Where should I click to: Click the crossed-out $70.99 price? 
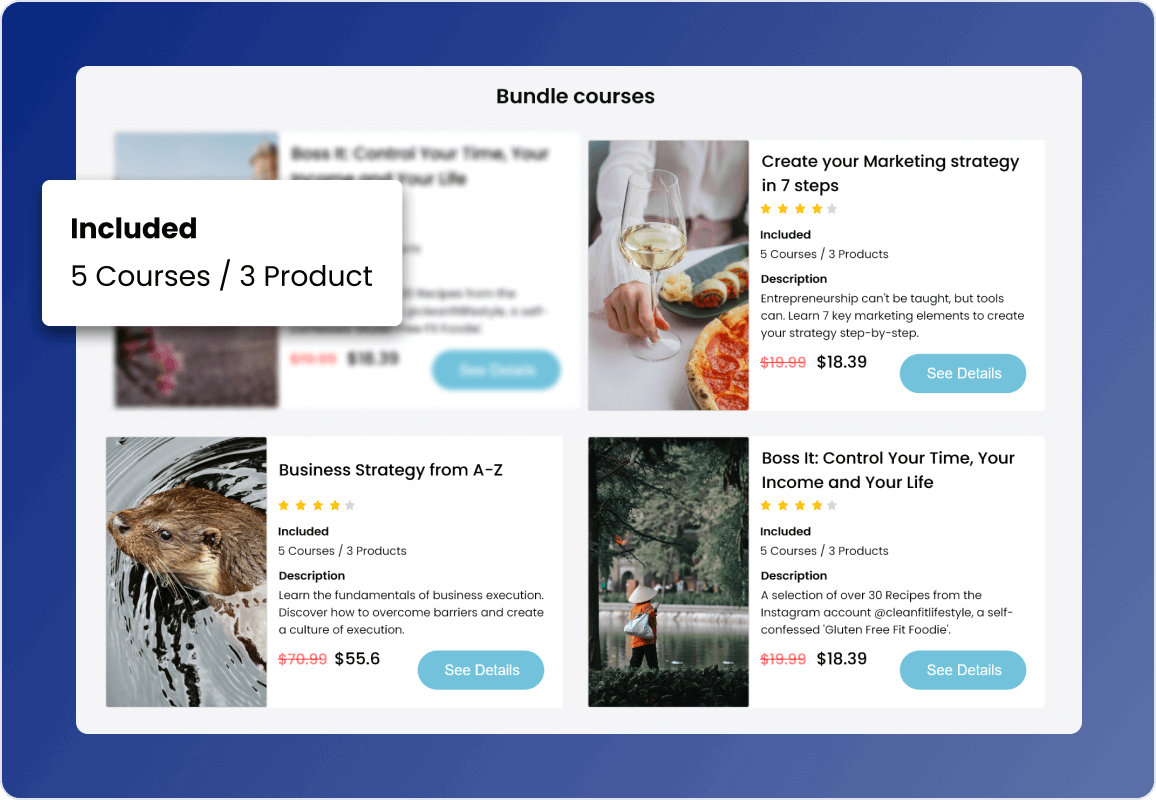pos(302,659)
